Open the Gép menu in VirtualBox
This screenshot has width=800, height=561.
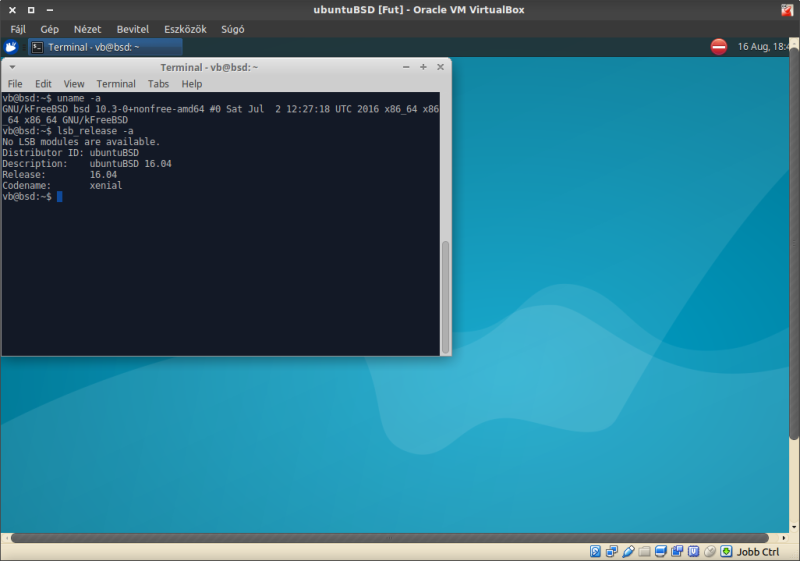point(49,29)
